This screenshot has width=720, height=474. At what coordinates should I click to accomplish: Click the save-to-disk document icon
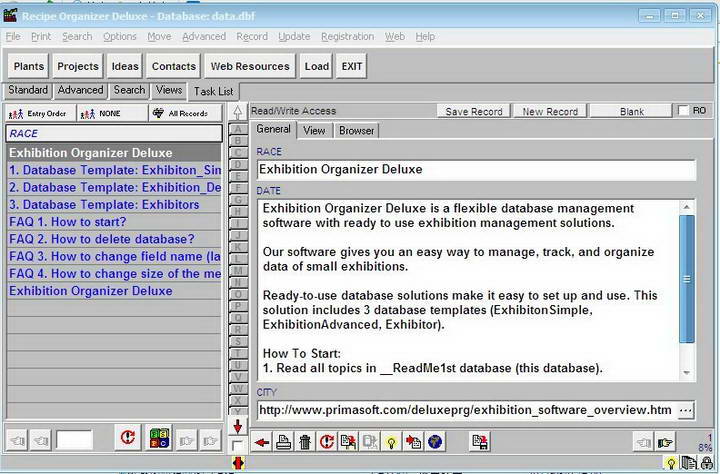pyautogui.click(x=480, y=442)
